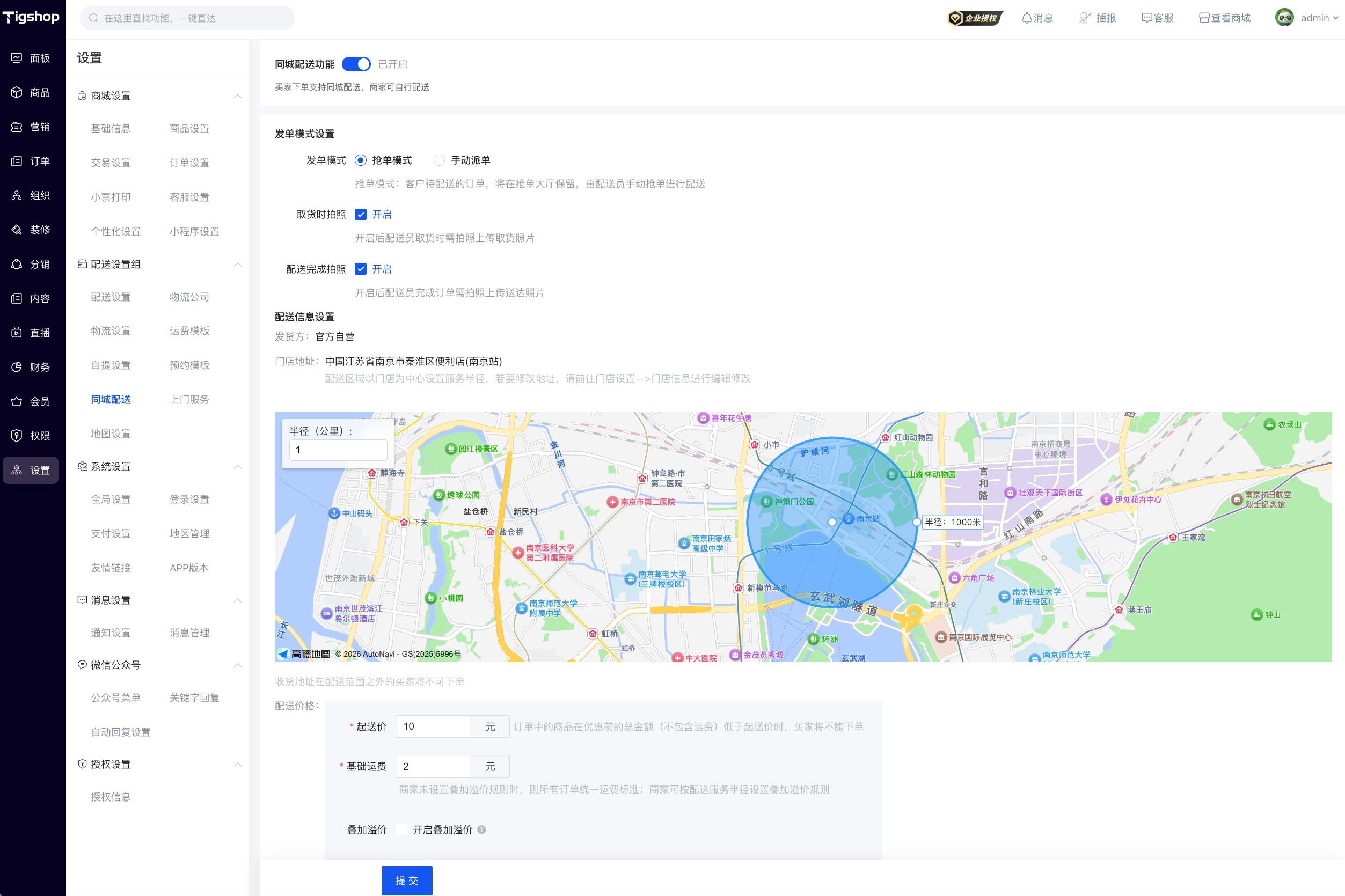The height and width of the screenshot is (896, 1345).
Task: Click the 高德地图 logo on the map
Action: [304, 653]
